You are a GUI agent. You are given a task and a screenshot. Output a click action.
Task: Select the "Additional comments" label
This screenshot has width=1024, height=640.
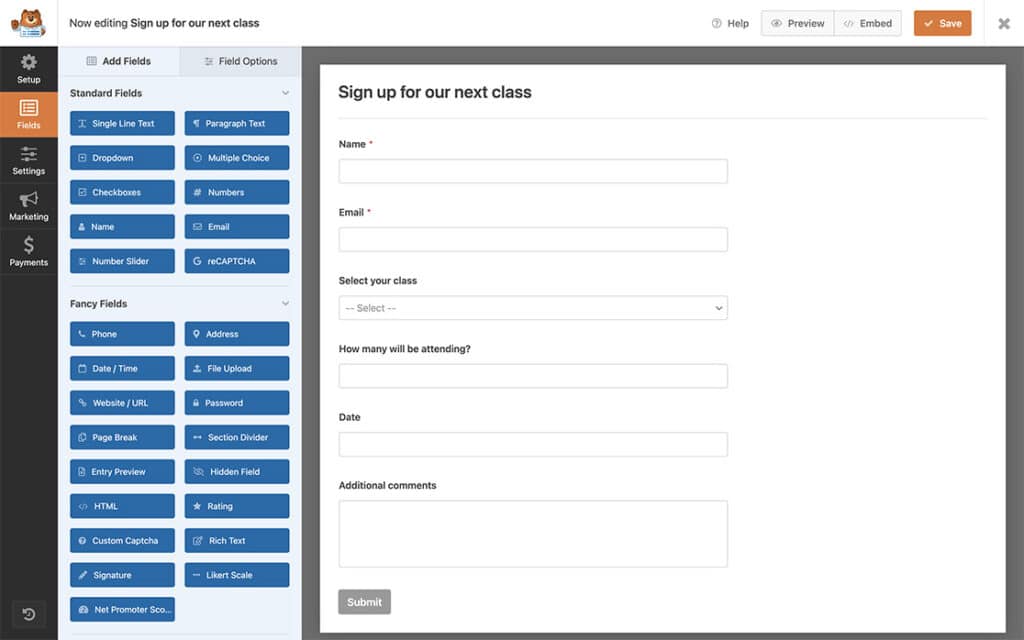point(387,485)
